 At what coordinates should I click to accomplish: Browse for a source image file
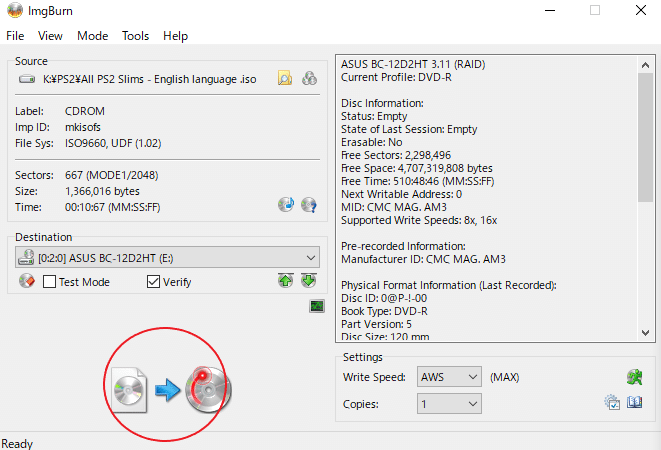click(x=285, y=78)
